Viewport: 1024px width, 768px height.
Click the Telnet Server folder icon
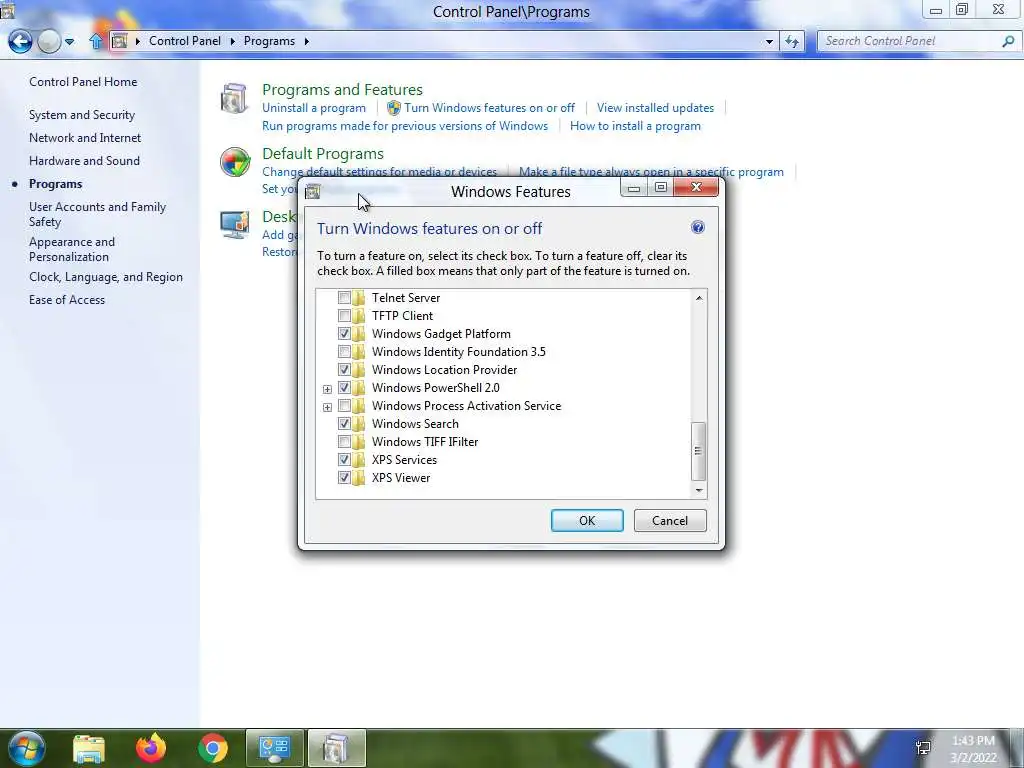tap(359, 298)
